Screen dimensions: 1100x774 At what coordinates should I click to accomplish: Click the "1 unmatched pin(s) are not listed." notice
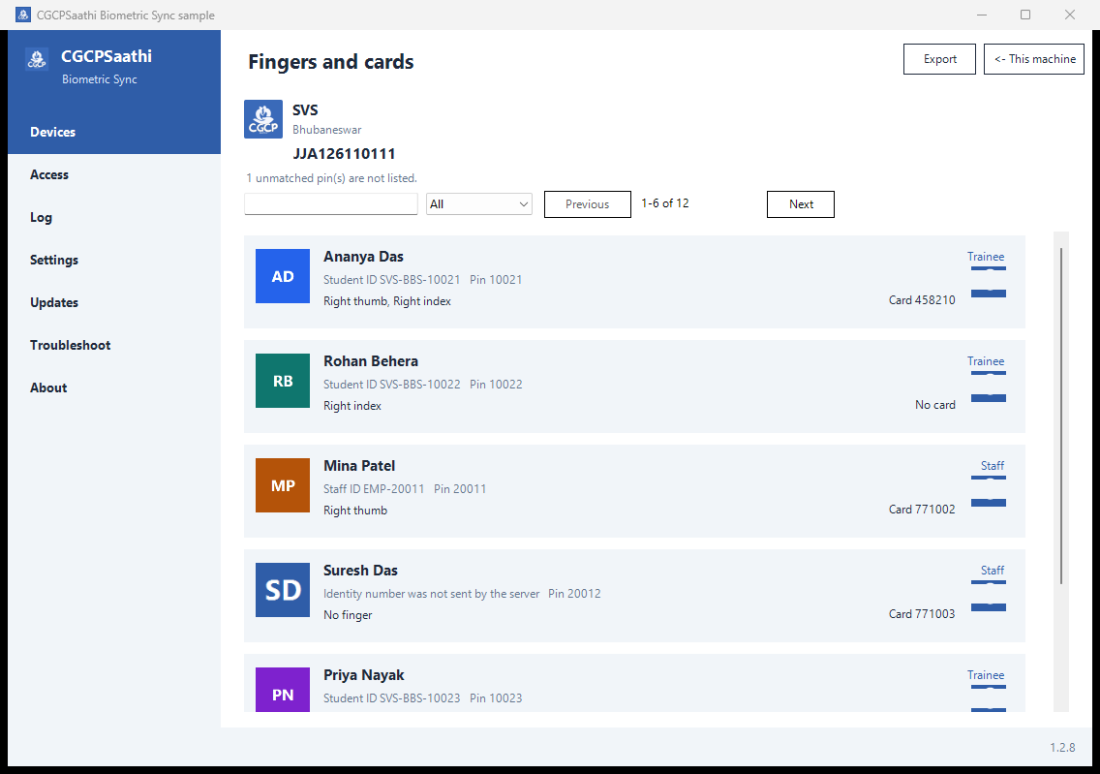click(x=332, y=178)
